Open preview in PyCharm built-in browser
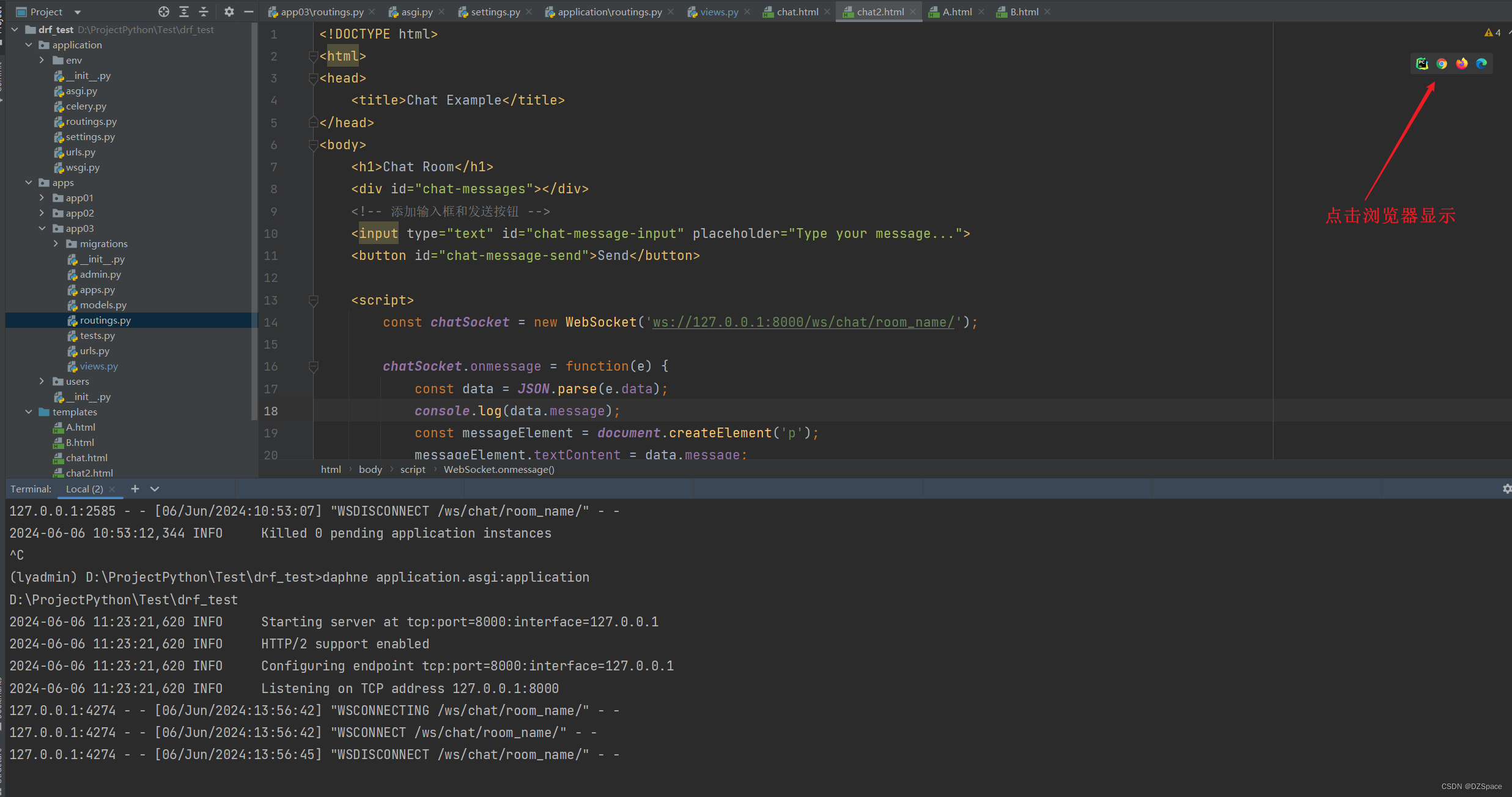This screenshot has width=1512, height=797. coord(1422,63)
